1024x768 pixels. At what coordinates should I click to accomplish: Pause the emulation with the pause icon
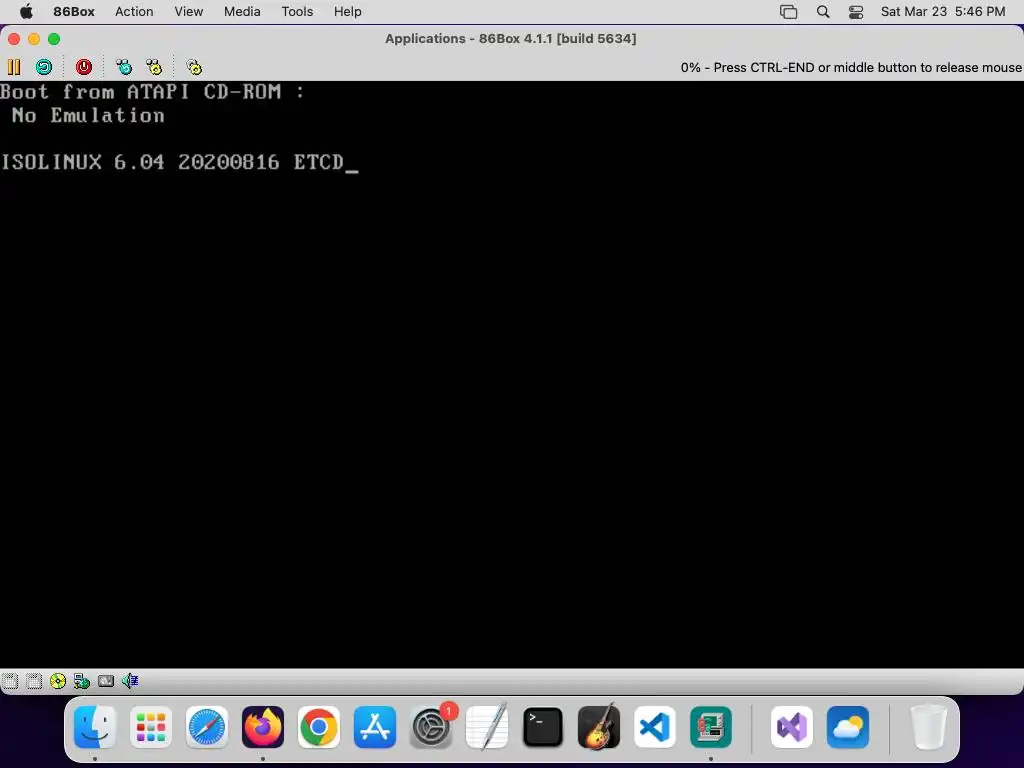coord(14,67)
